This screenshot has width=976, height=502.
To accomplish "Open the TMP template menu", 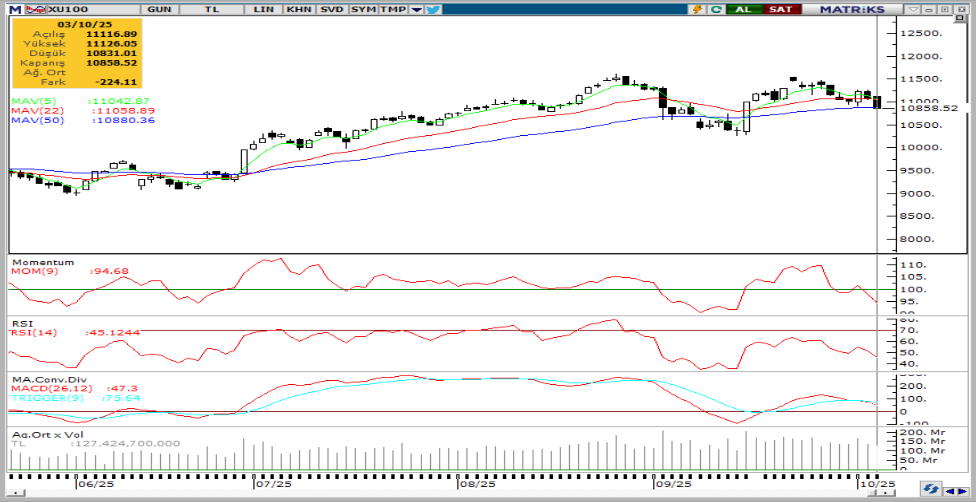I will pos(392,9).
